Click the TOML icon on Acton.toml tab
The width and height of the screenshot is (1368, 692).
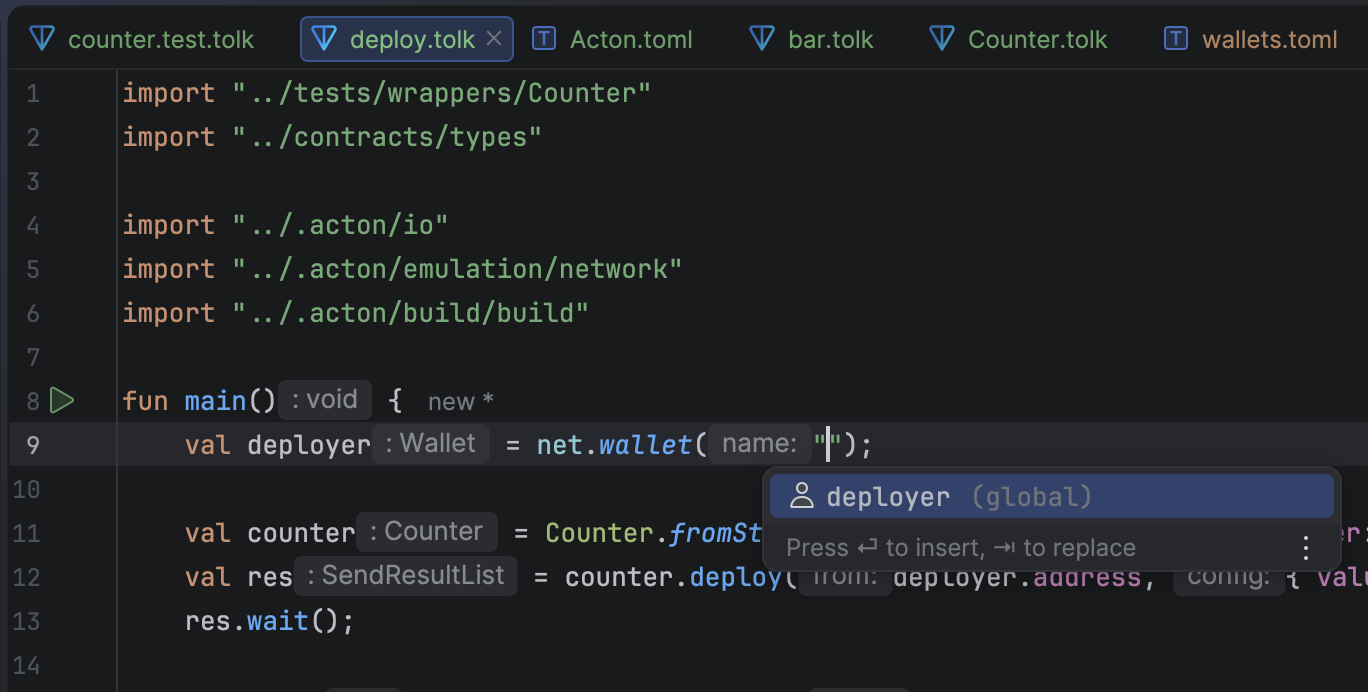click(544, 39)
